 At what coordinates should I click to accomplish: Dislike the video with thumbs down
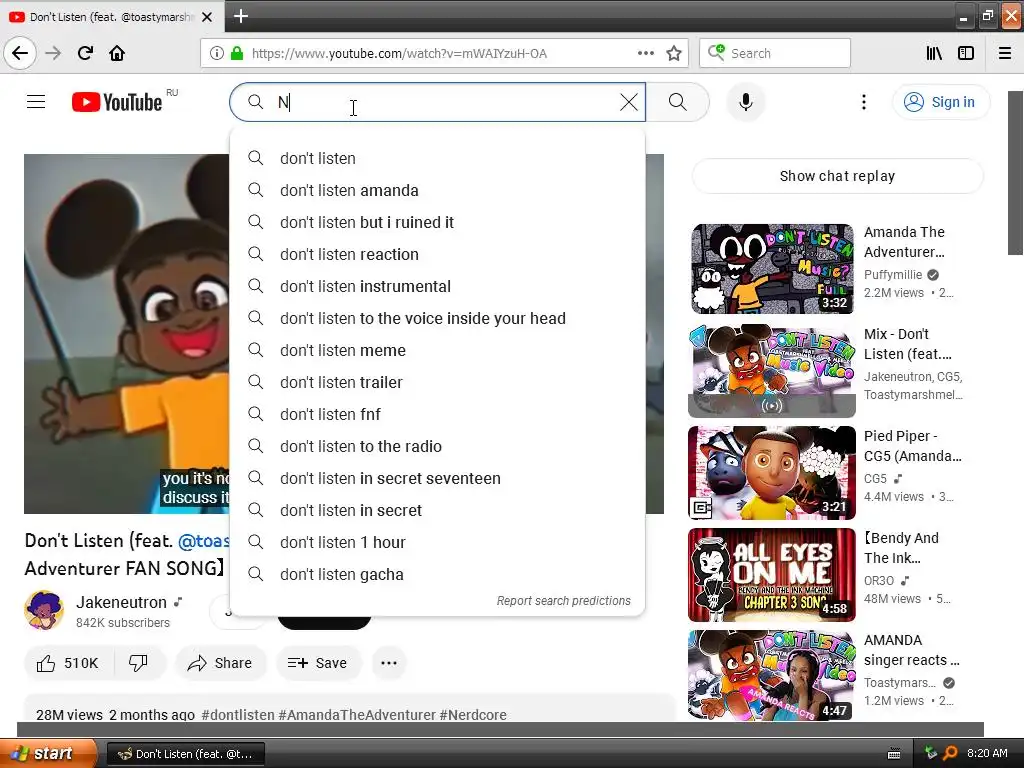[139, 663]
